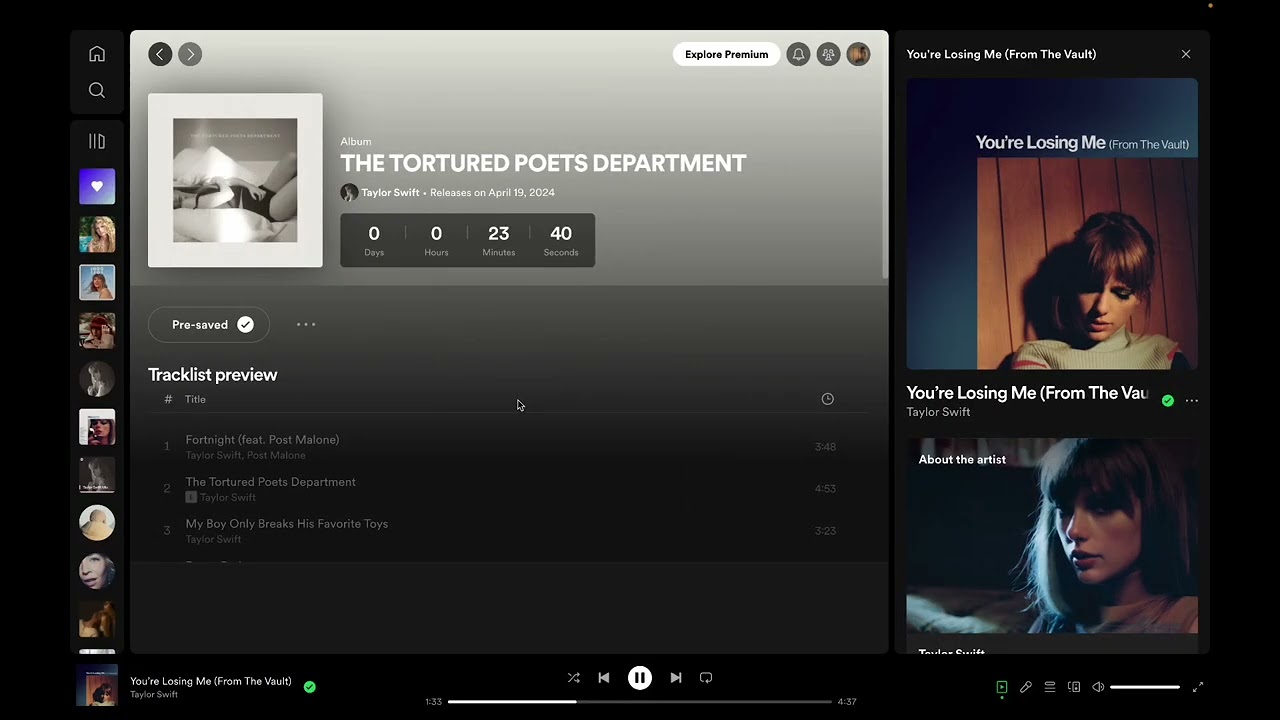Navigate back with the left arrow
This screenshot has width=1280, height=720.
tap(160, 54)
